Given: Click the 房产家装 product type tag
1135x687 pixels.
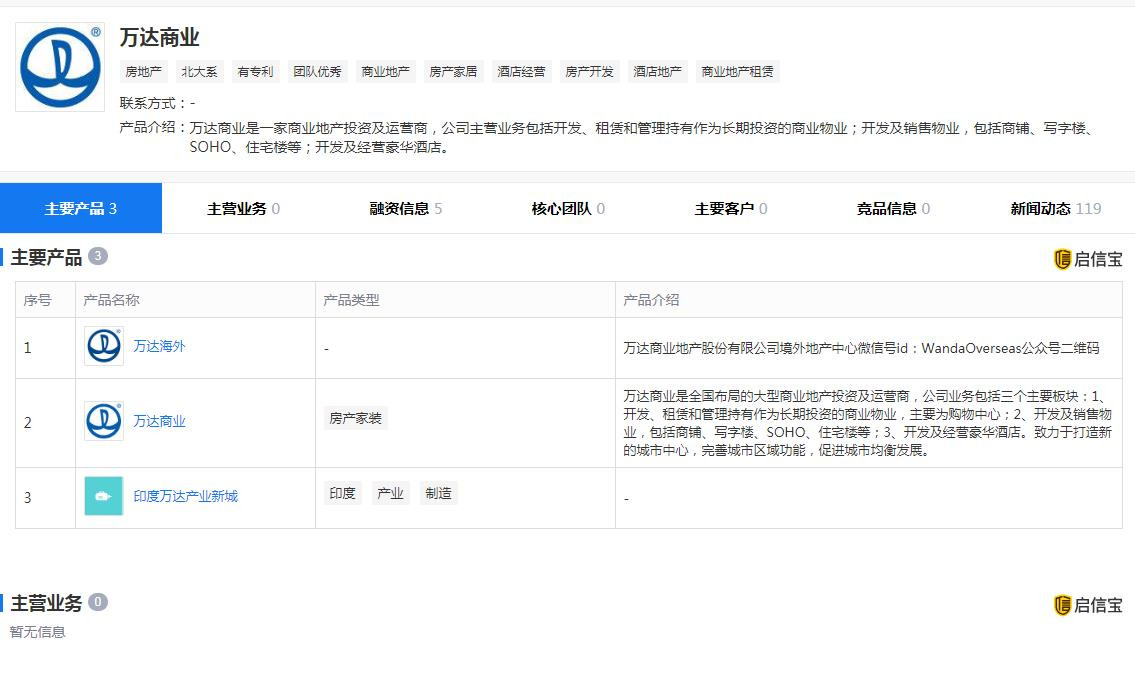Looking at the screenshot, I should 355,418.
